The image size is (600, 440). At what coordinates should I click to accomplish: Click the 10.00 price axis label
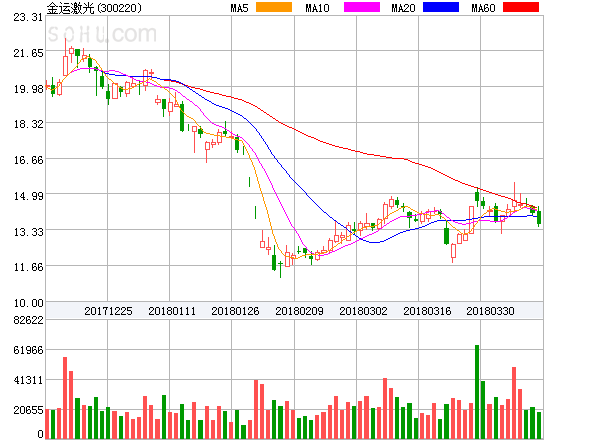coord(28,303)
